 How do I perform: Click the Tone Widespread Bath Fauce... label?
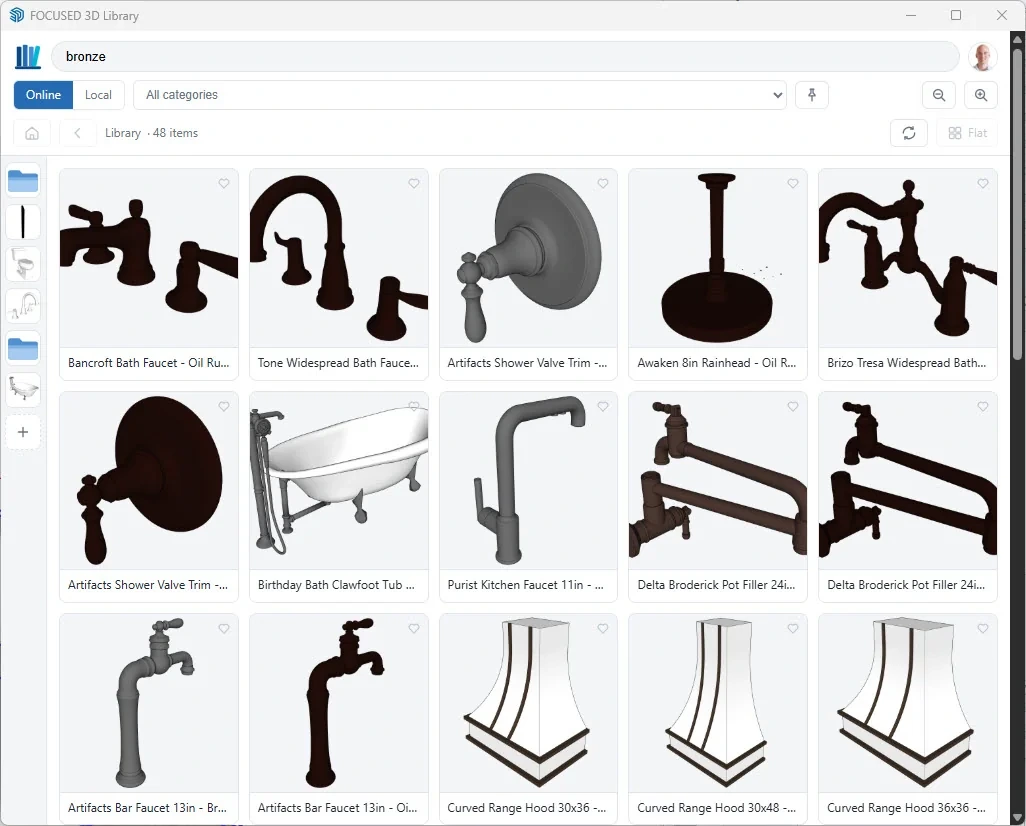click(x=338, y=363)
